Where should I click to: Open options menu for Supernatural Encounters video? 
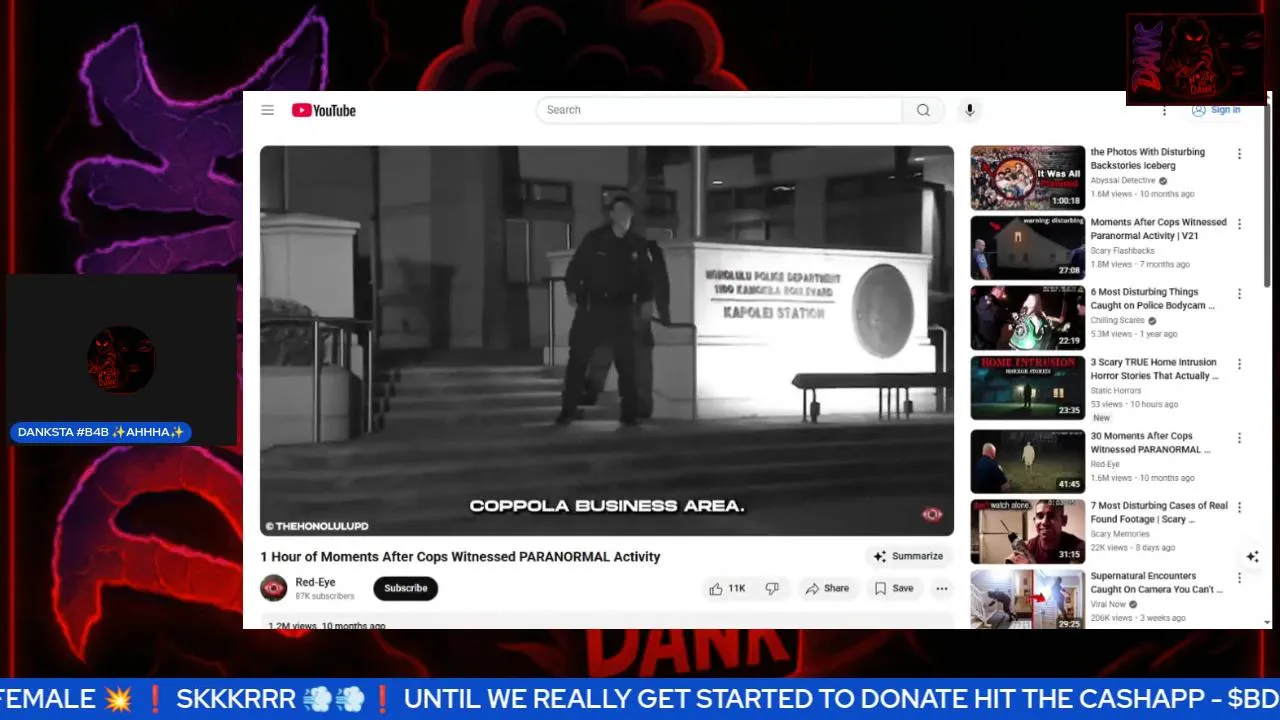coord(1239,578)
